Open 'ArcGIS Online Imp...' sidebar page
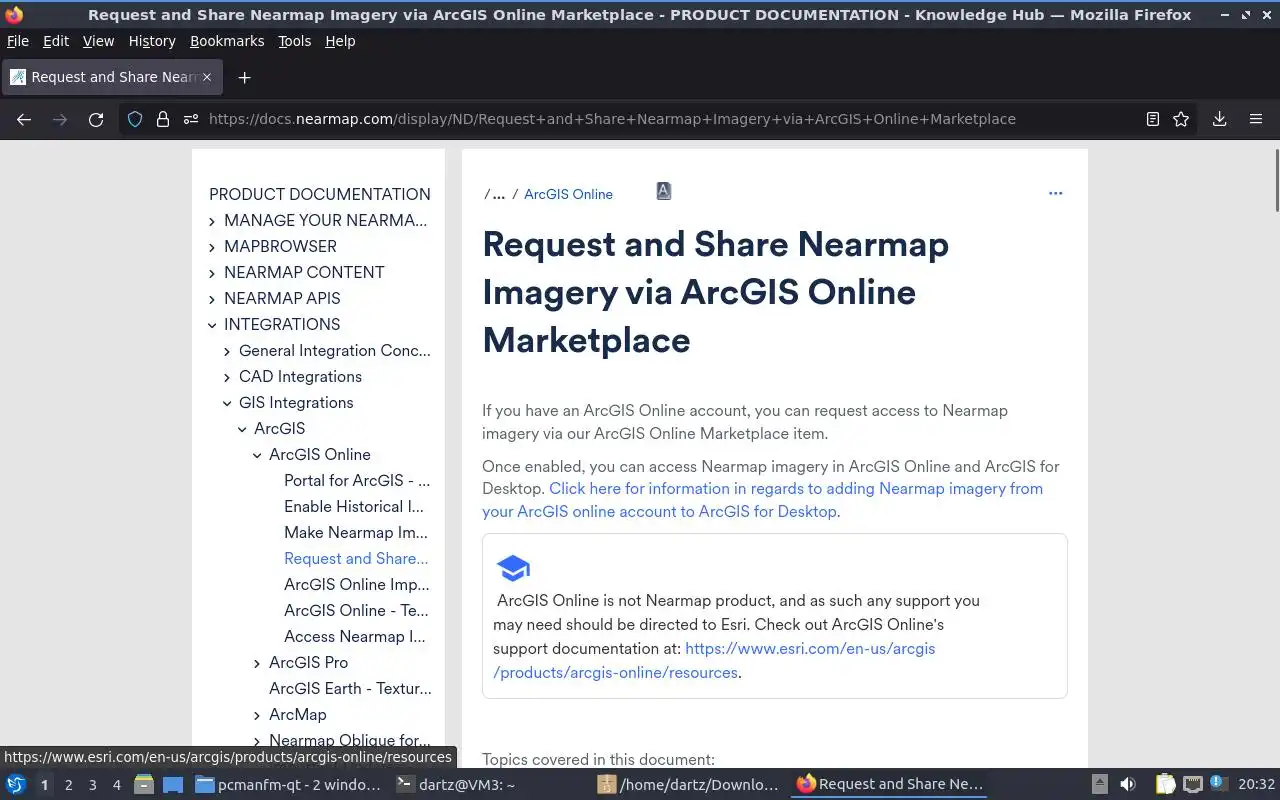This screenshot has height=800, width=1280. (x=357, y=584)
